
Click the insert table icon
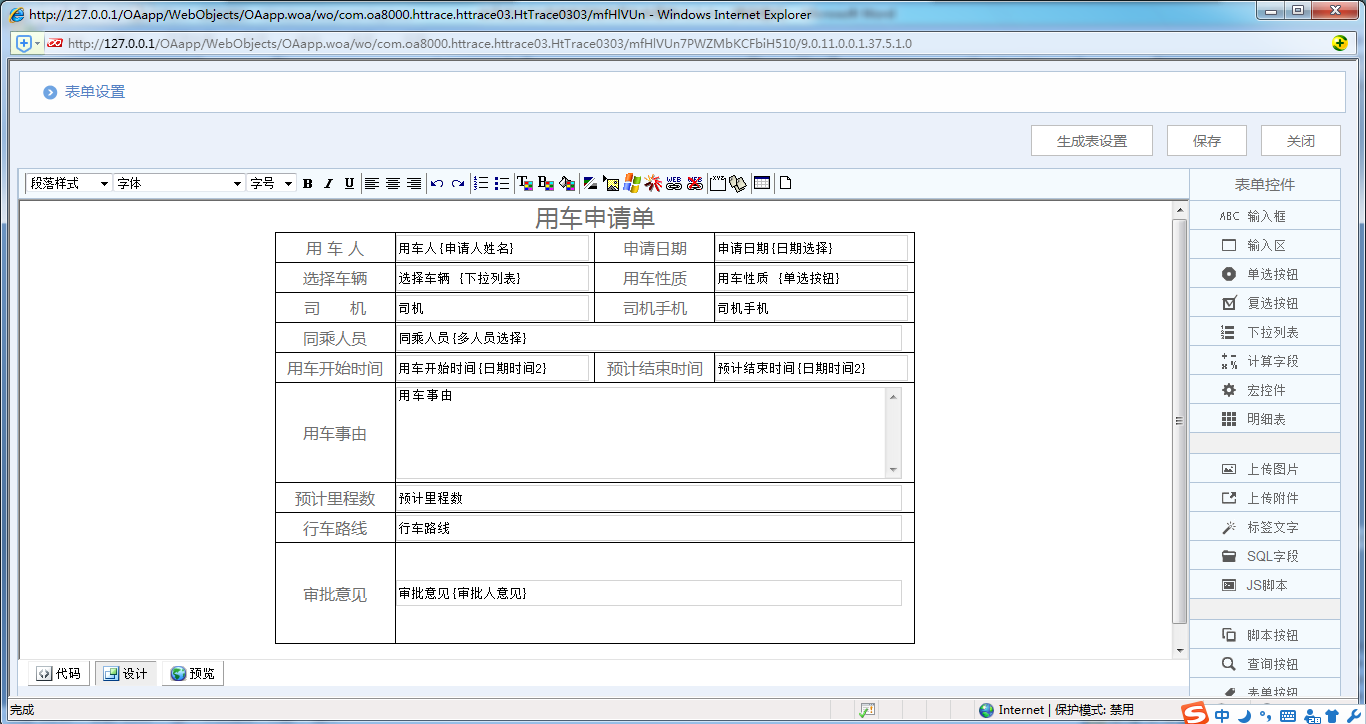pos(762,183)
